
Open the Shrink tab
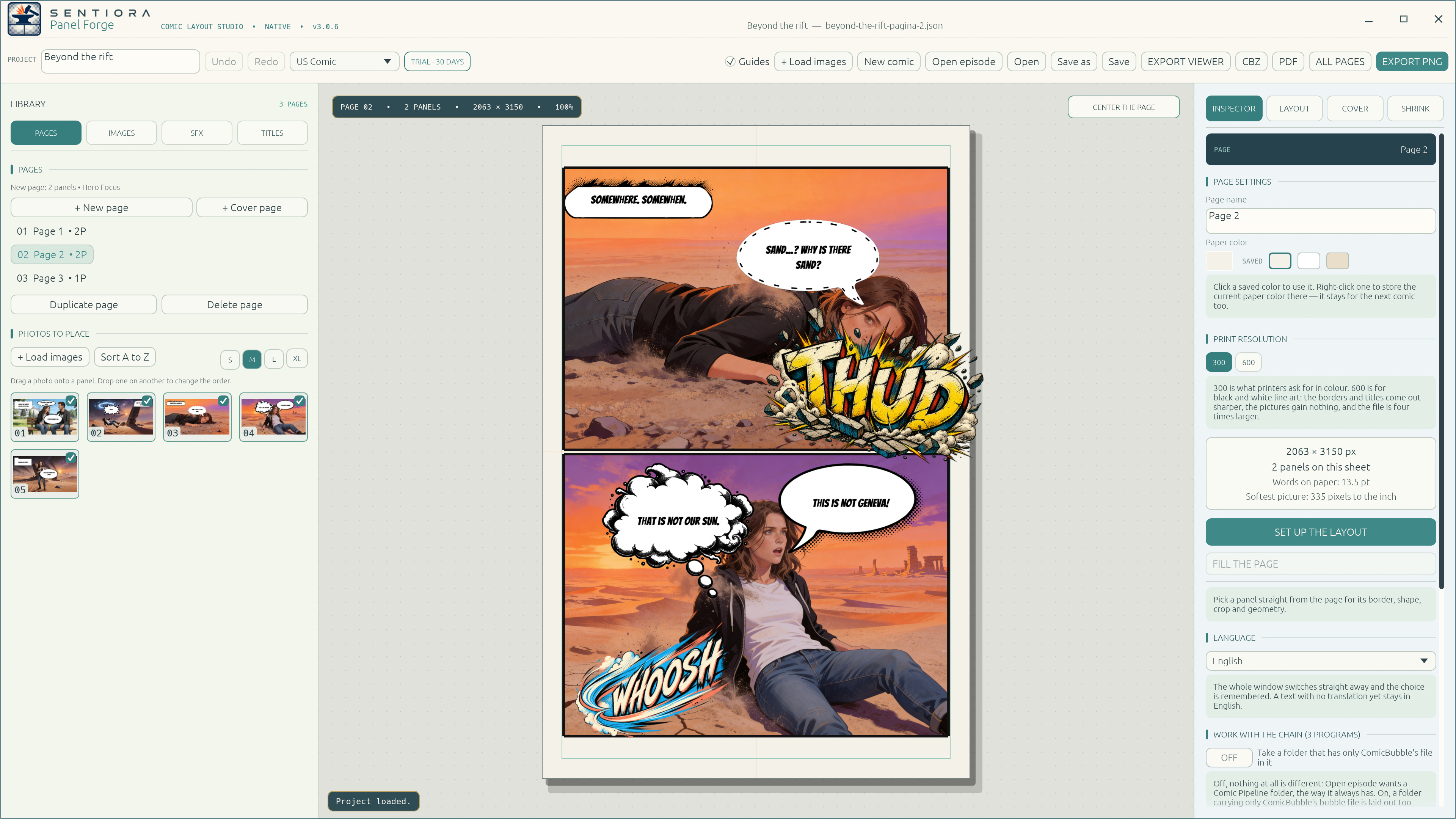(1415, 108)
